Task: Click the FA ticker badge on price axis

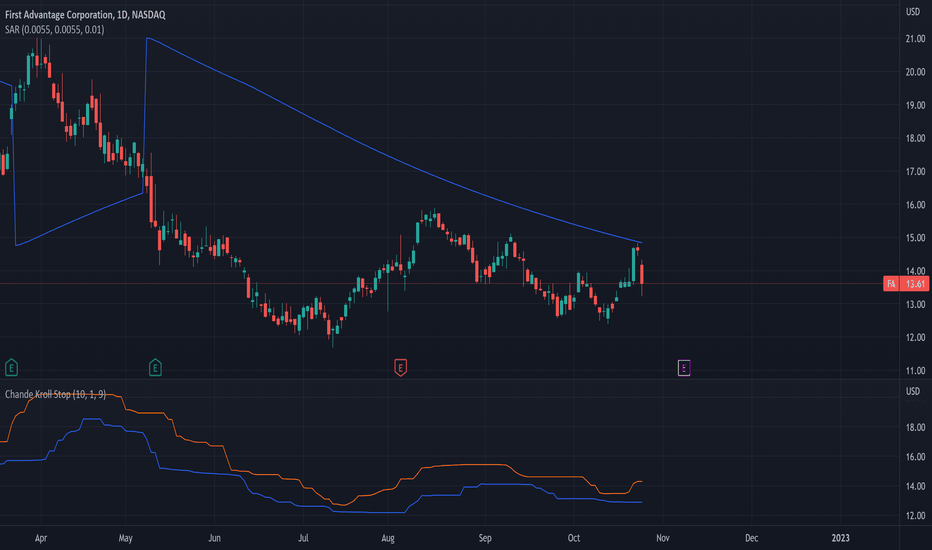Action: [x=890, y=284]
